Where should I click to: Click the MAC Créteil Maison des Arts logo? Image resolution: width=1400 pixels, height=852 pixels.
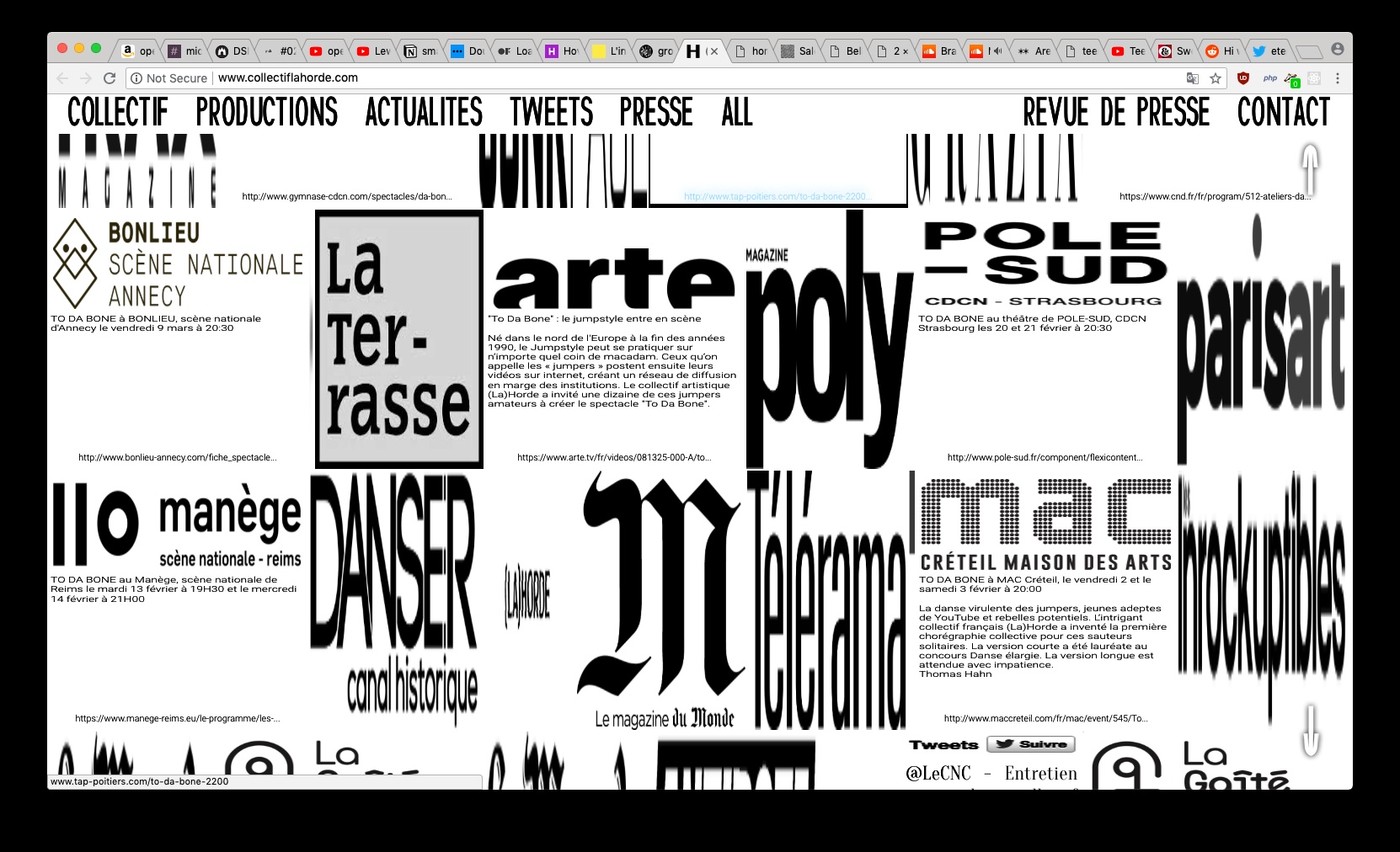tap(1045, 525)
